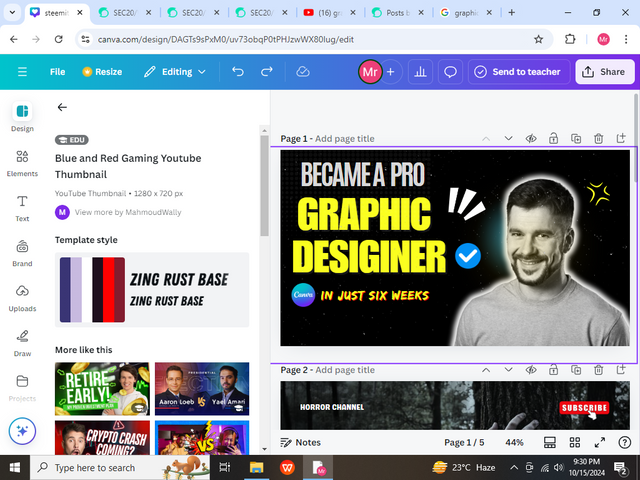Go back from template details panel
The width and height of the screenshot is (640, 480).
pyautogui.click(x=62, y=107)
